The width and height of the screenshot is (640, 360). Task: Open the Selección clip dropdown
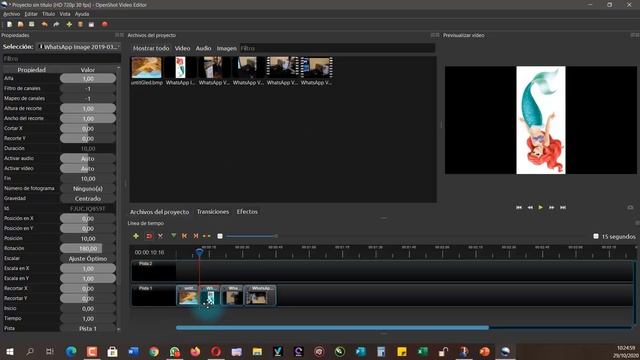(78, 47)
